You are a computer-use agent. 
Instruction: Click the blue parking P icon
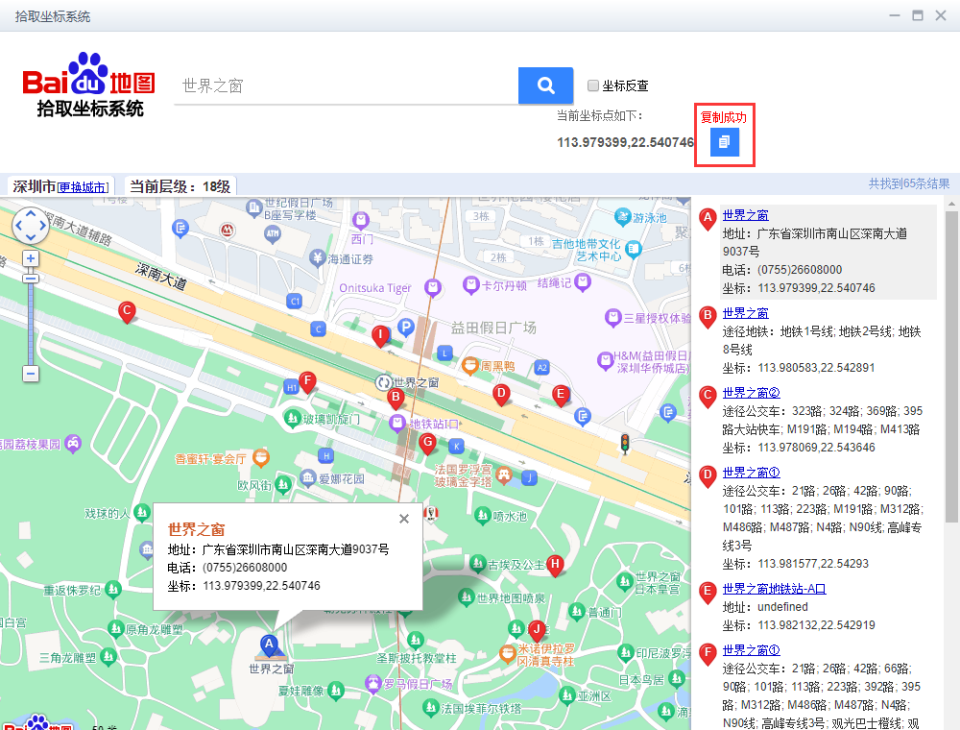click(406, 327)
